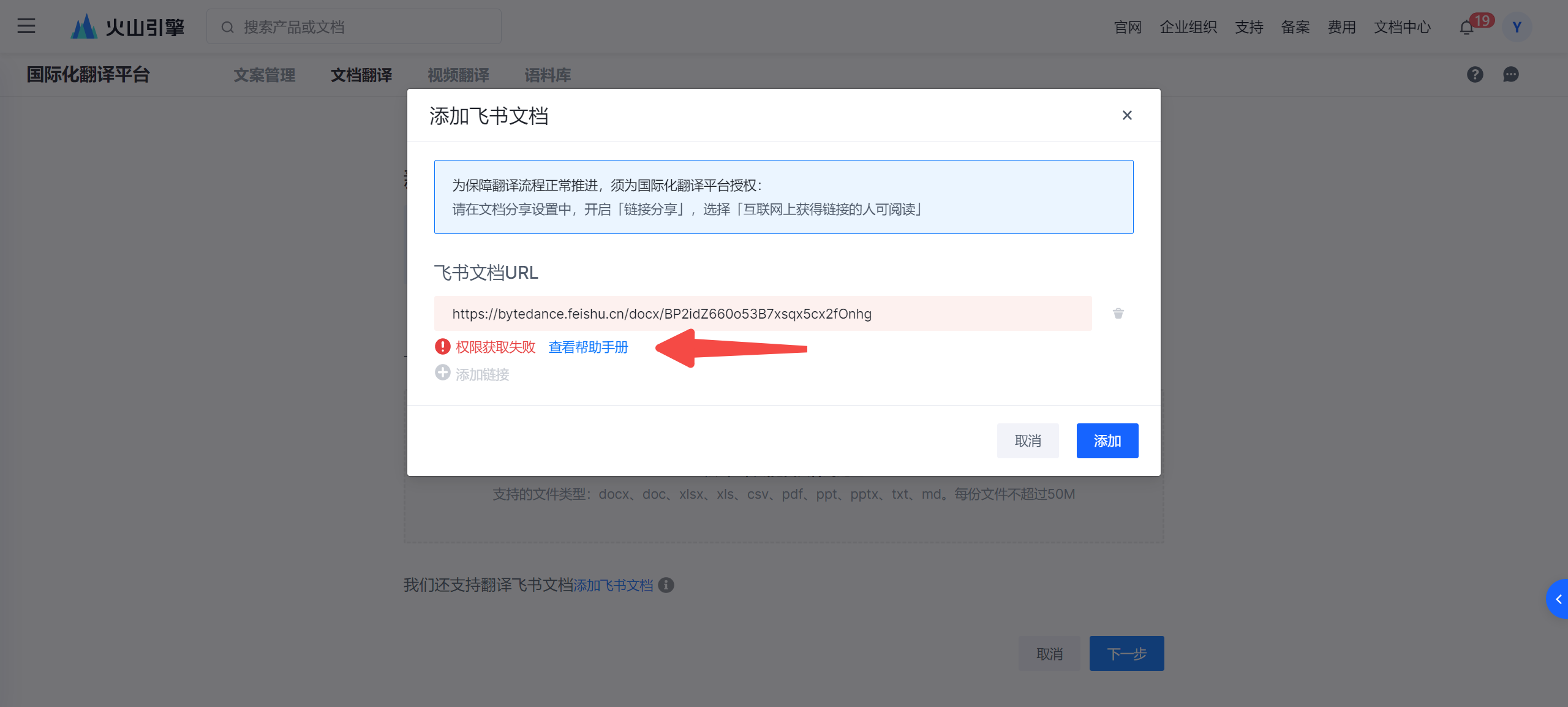The height and width of the screenshot is (707, 1568).
Task: Focus the 搜索产品或文档 search field
Action: [x=354, y=27]
